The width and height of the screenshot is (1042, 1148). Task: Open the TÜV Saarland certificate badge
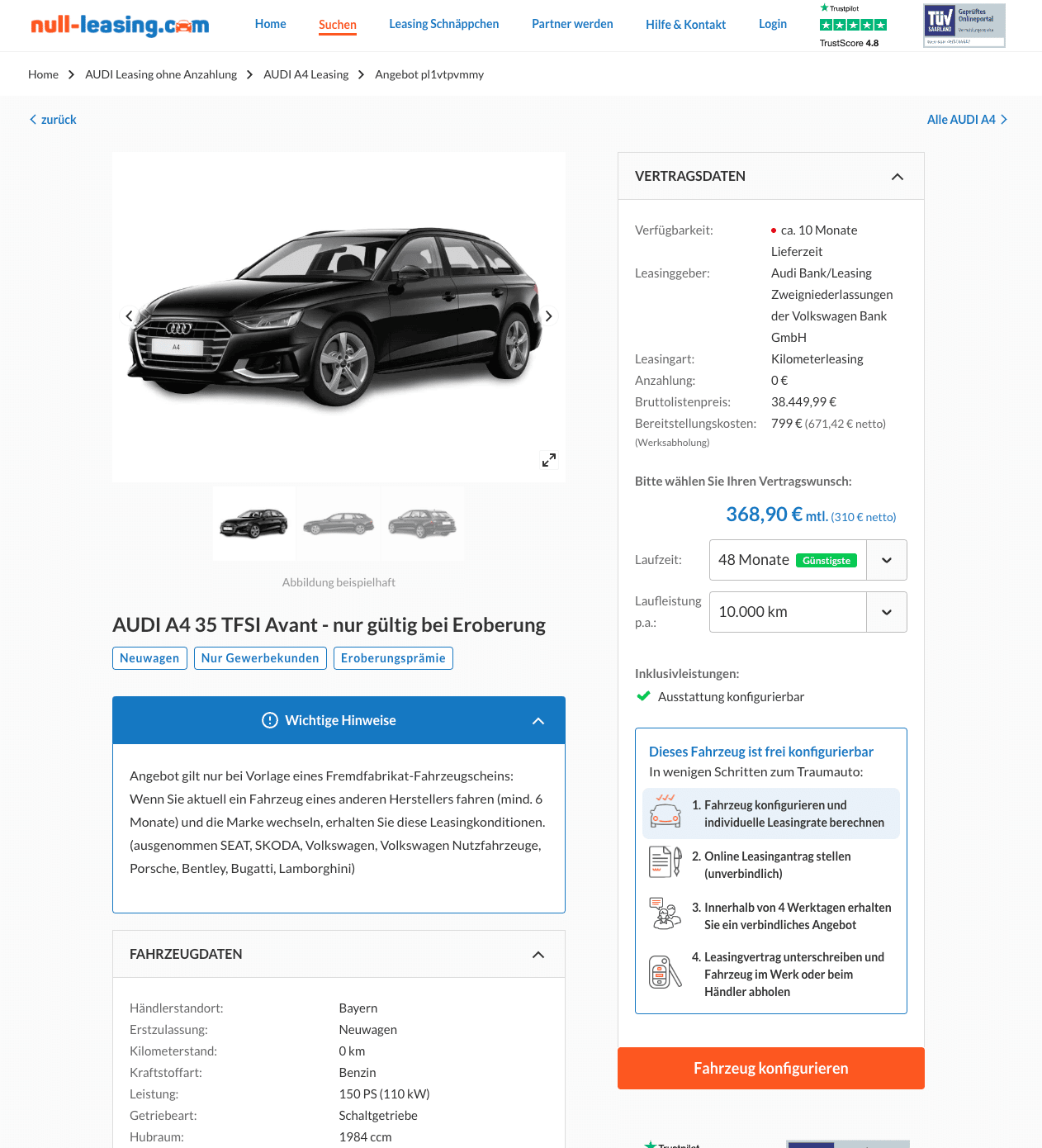tap(964, 26)
